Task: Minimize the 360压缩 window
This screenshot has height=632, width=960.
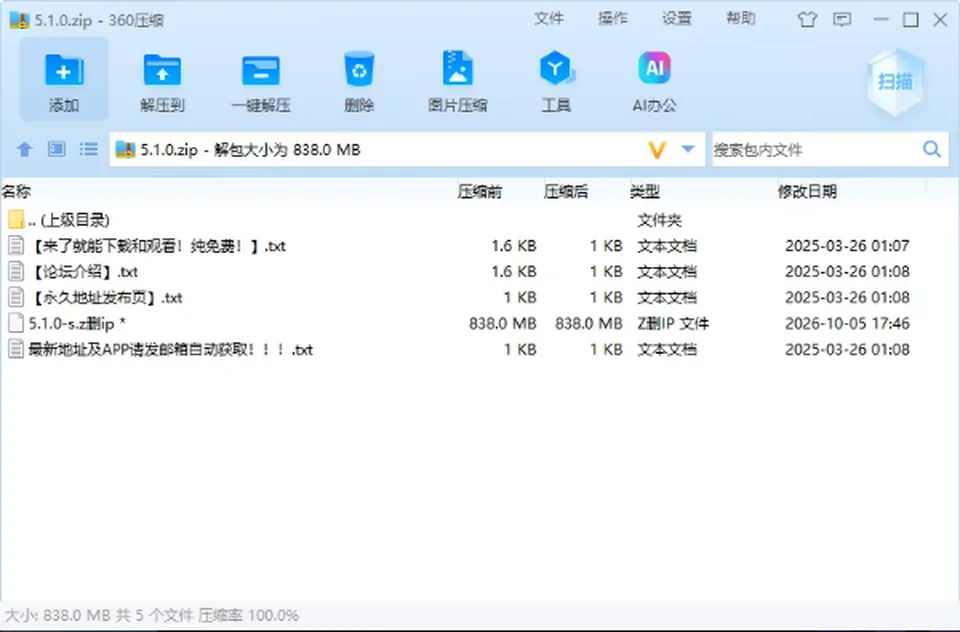Action: pyautogui.click(x=880, y=20)
